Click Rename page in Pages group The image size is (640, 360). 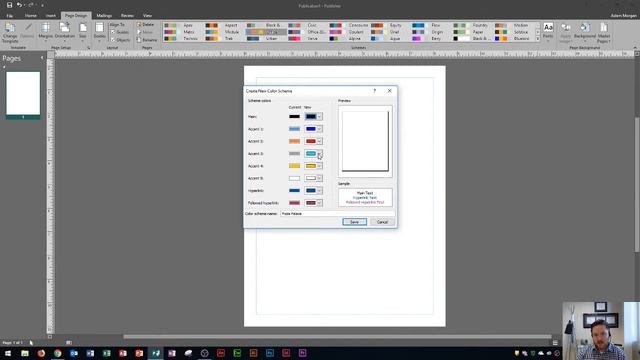click(x=147, y=40)
